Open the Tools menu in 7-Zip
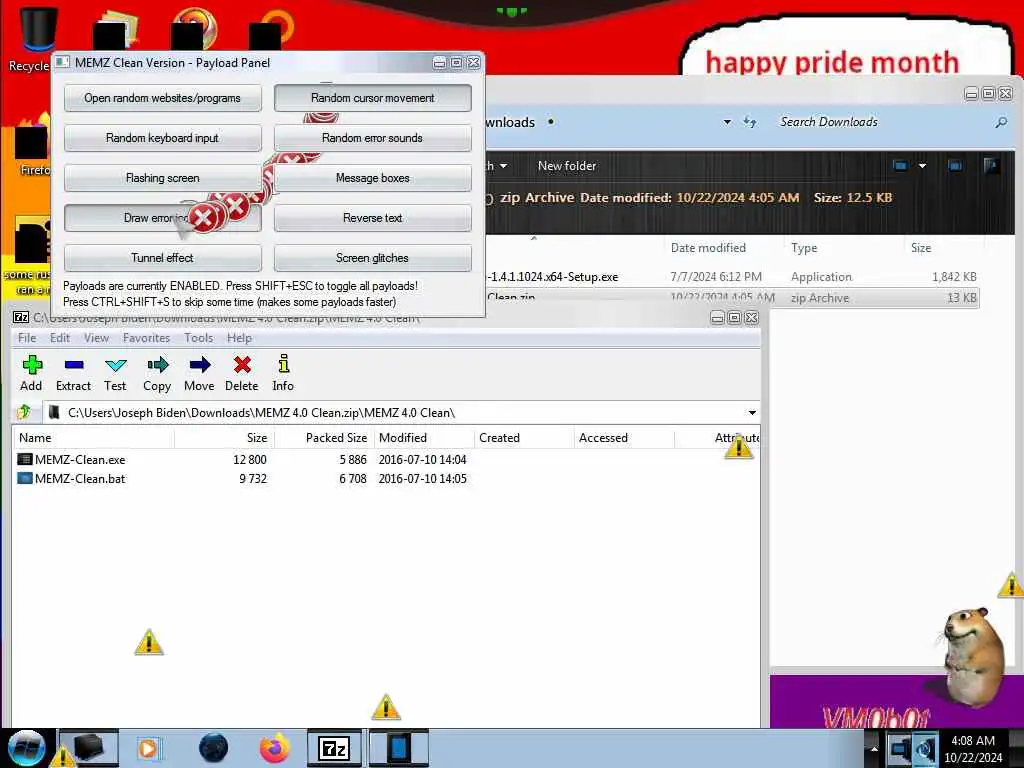1024x768 pixels. pyautogui.click(x=199, y=338)
